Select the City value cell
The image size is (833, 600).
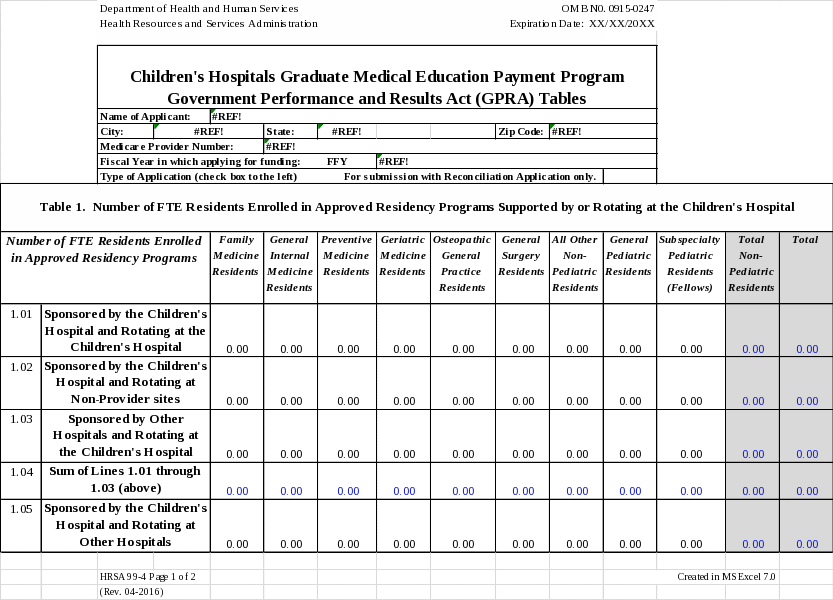point(208,131)
